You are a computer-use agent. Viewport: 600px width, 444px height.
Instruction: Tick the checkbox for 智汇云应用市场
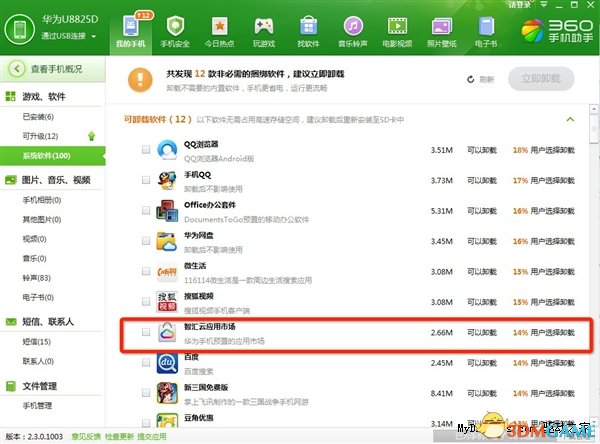pos(146,332)
